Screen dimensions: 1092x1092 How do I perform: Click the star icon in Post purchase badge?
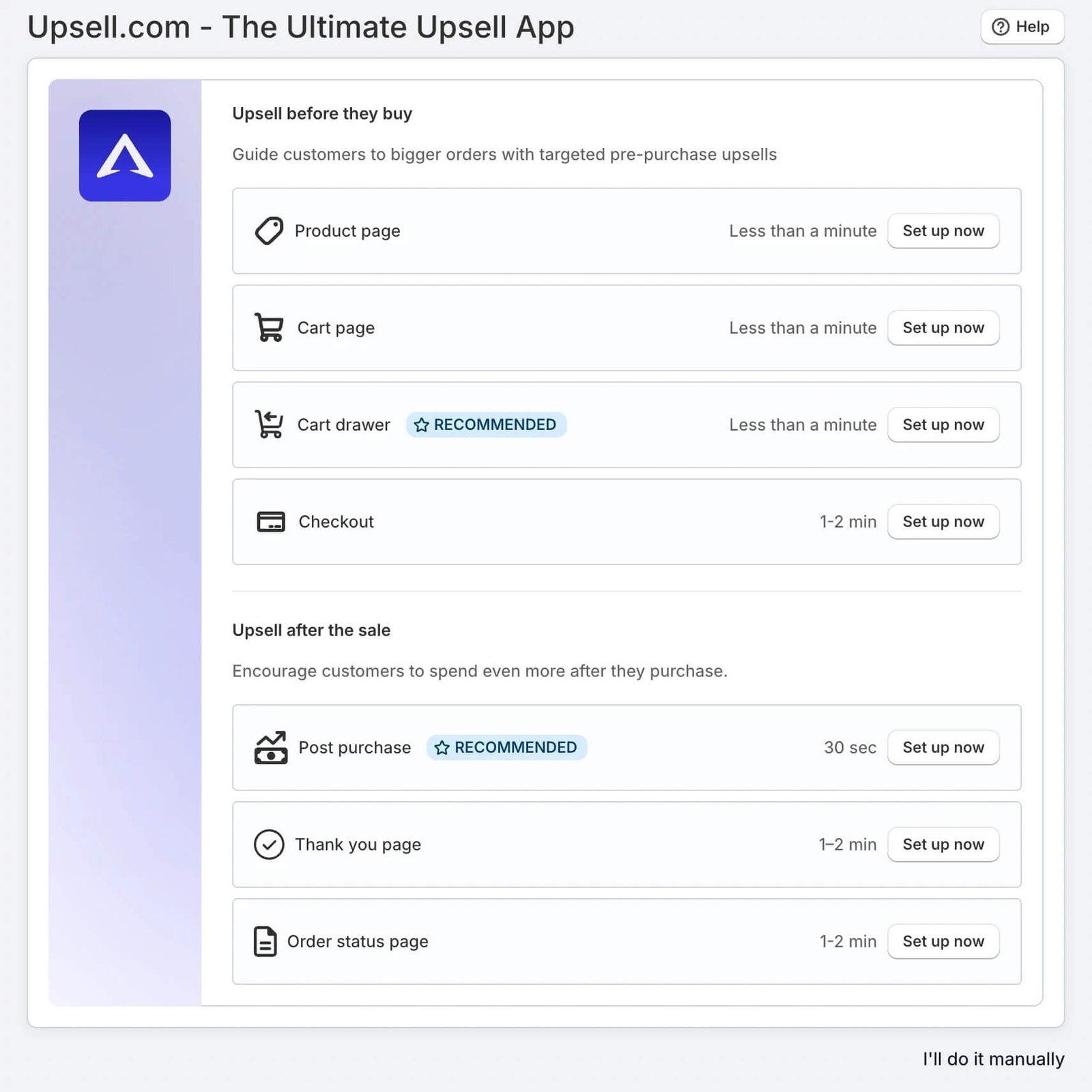coord(442,747)
